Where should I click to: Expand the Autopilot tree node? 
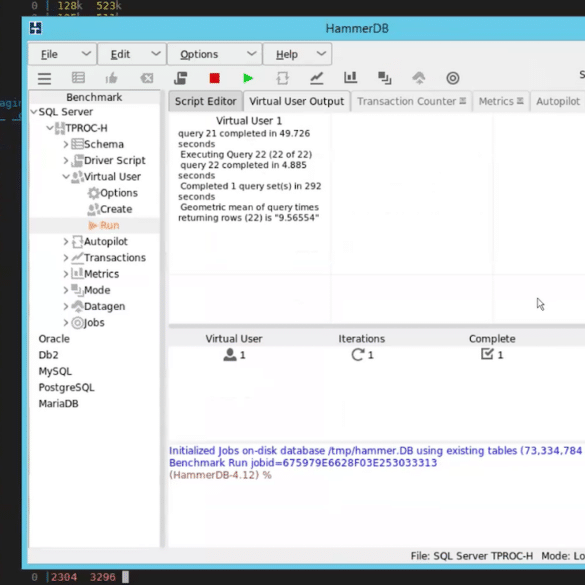point(66,241)
